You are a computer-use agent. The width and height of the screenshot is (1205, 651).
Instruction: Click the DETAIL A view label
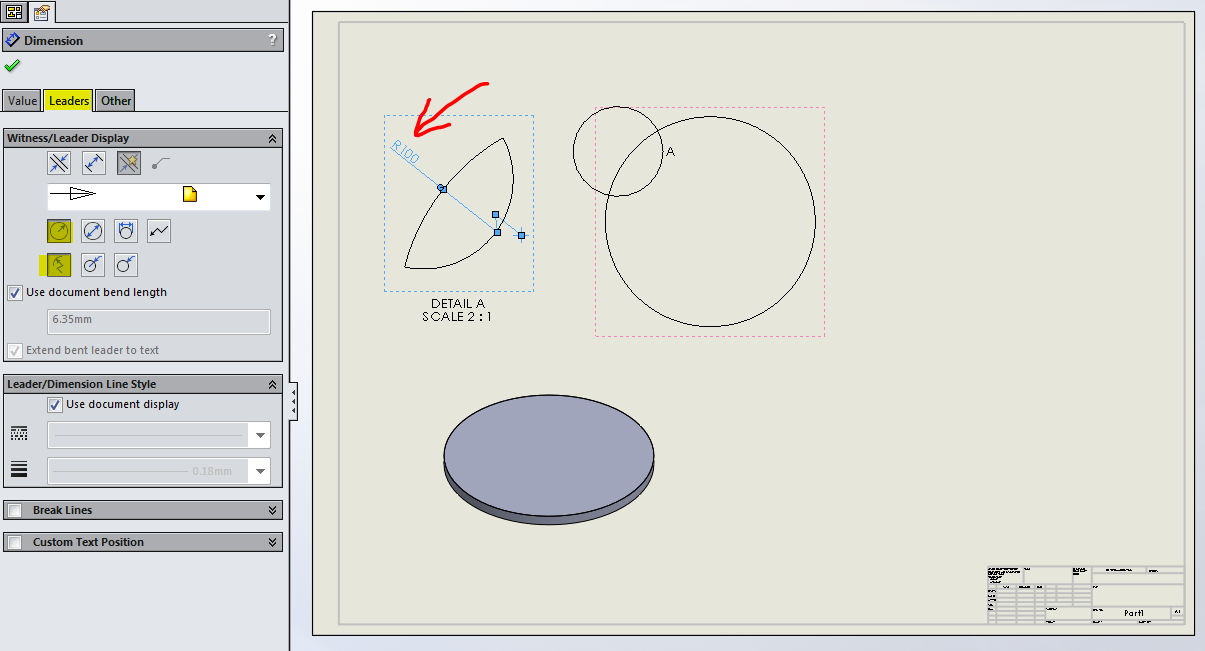(458, 304)
